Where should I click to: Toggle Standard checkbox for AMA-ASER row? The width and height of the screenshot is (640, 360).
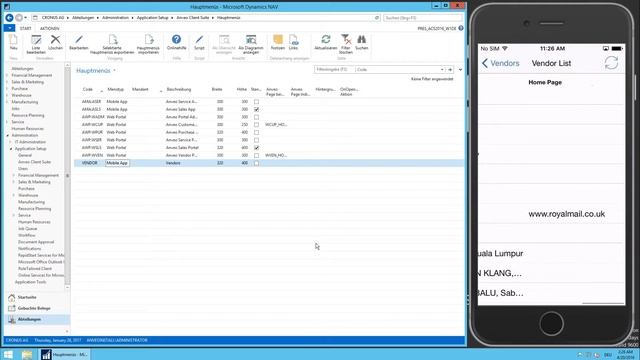256,102
